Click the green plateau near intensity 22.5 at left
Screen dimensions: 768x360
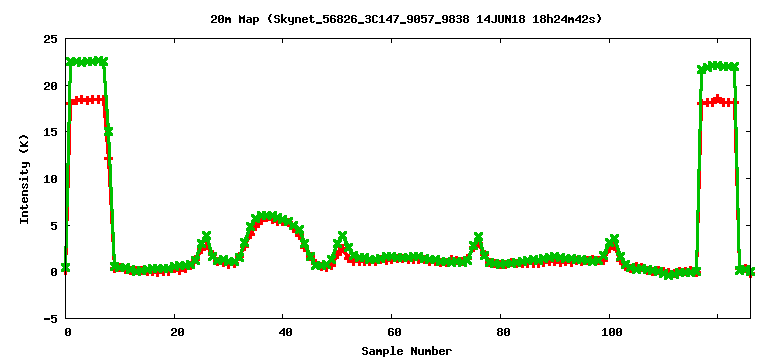87,62
